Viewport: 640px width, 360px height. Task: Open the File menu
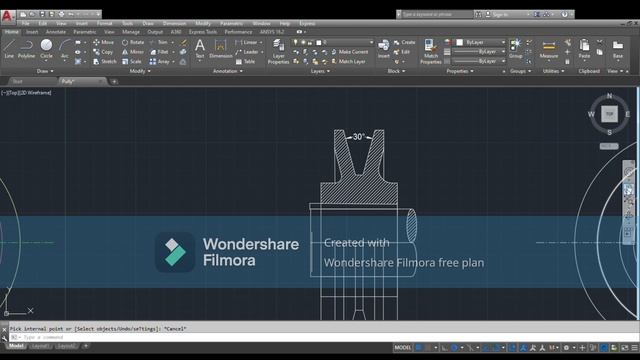(25, 24)
